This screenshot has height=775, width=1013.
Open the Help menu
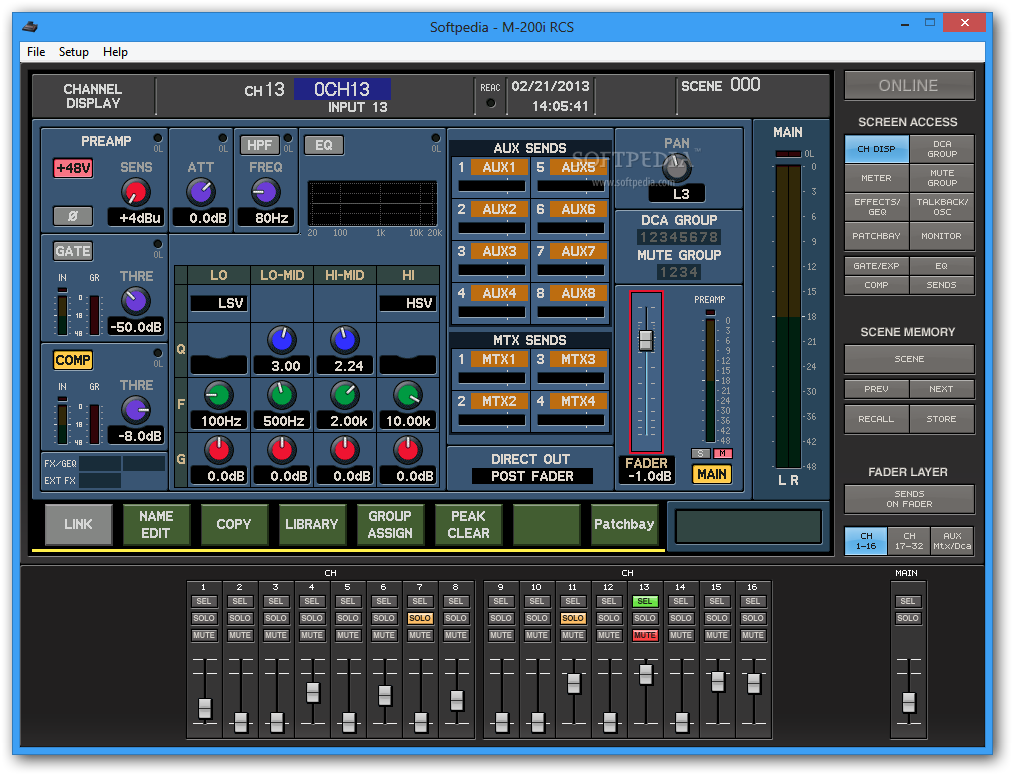point(115,52)
